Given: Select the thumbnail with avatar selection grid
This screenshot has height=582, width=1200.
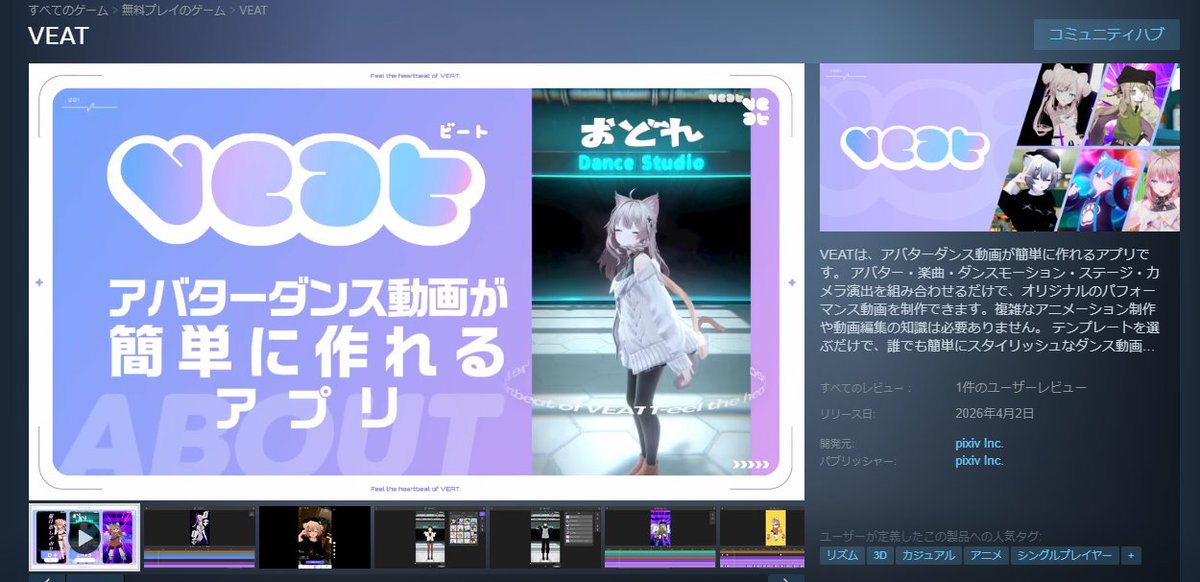Looking at the screenshot, I should [430, 539].
